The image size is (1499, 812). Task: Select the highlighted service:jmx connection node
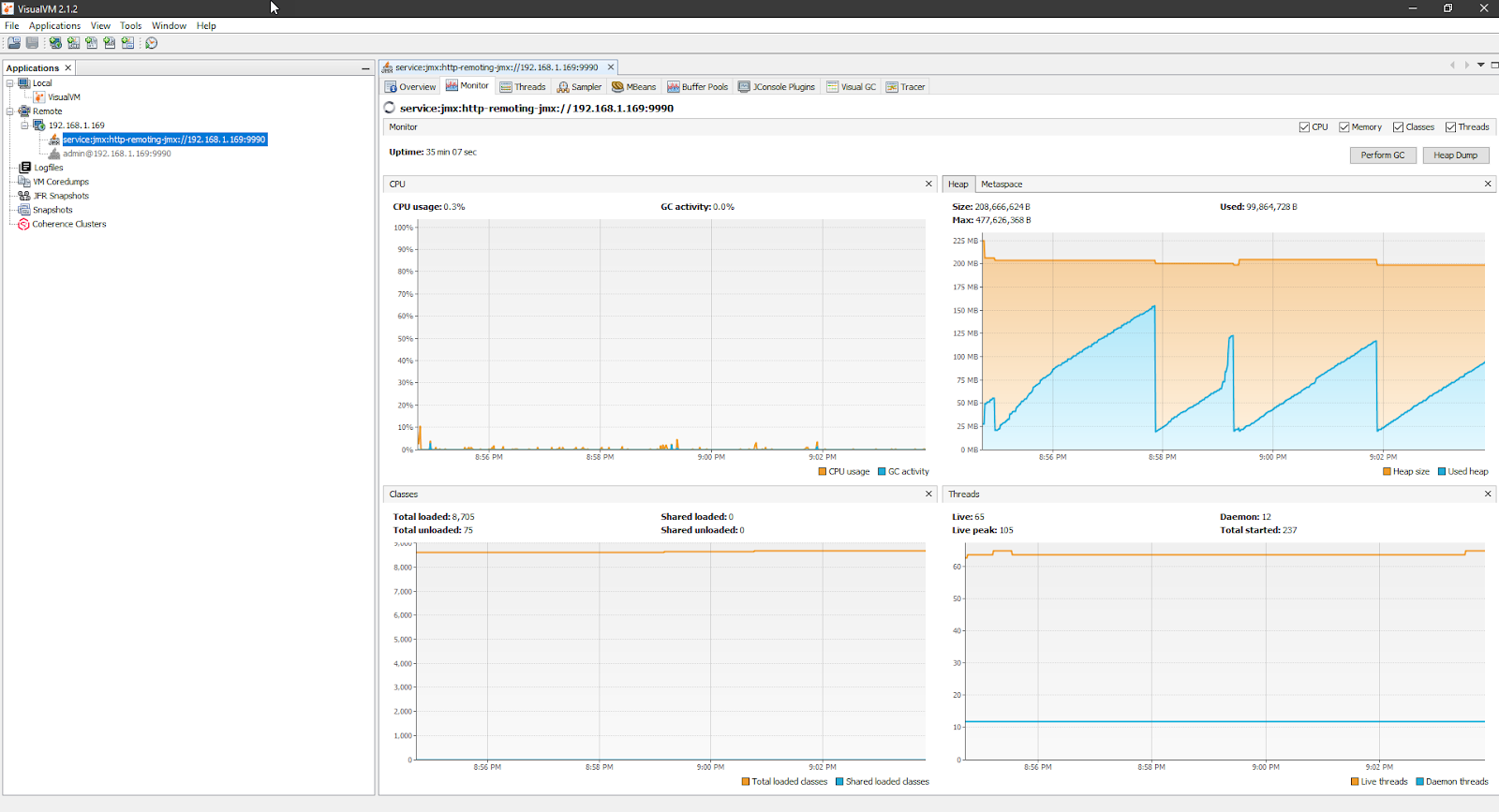164,140
